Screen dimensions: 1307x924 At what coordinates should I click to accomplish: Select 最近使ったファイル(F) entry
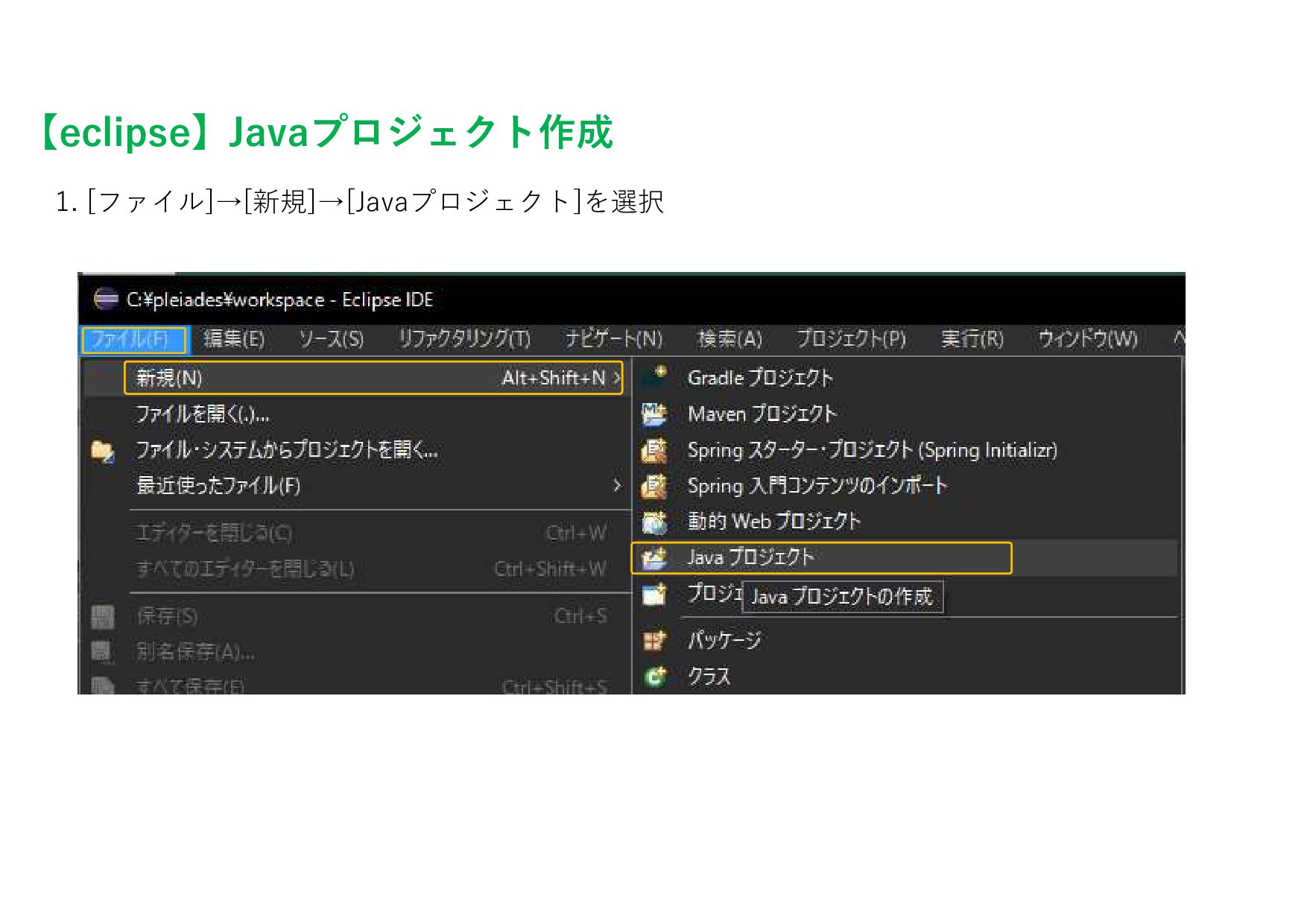coord(218,486)
